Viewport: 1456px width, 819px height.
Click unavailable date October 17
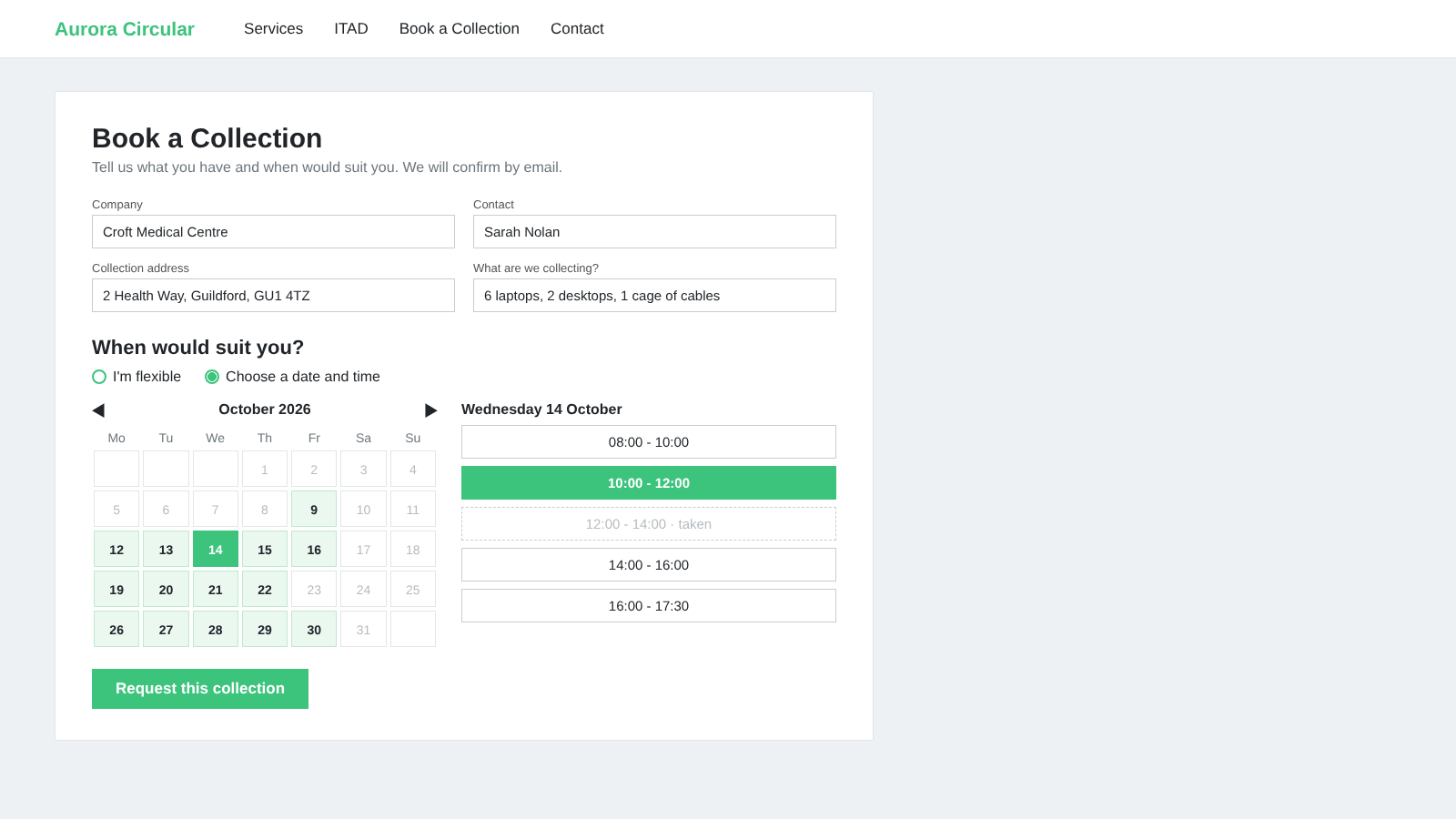(363, 550)
